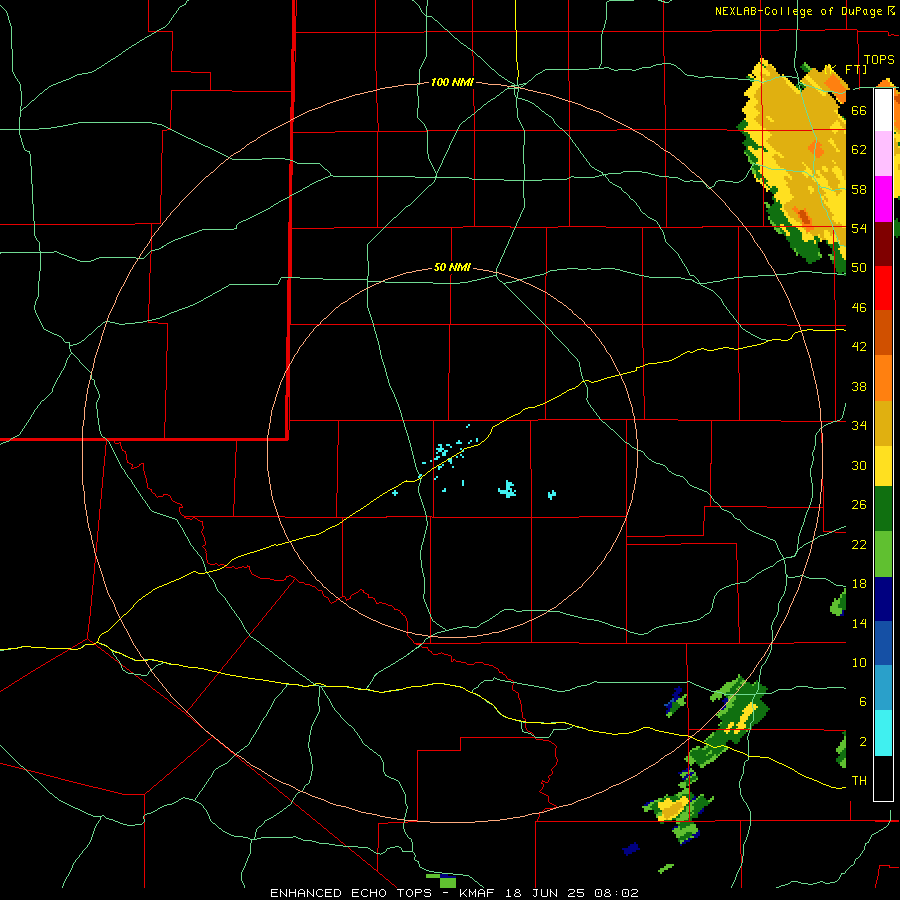Click the "50 NMI" range ring label
900x900 pixels.
(452, 267)
